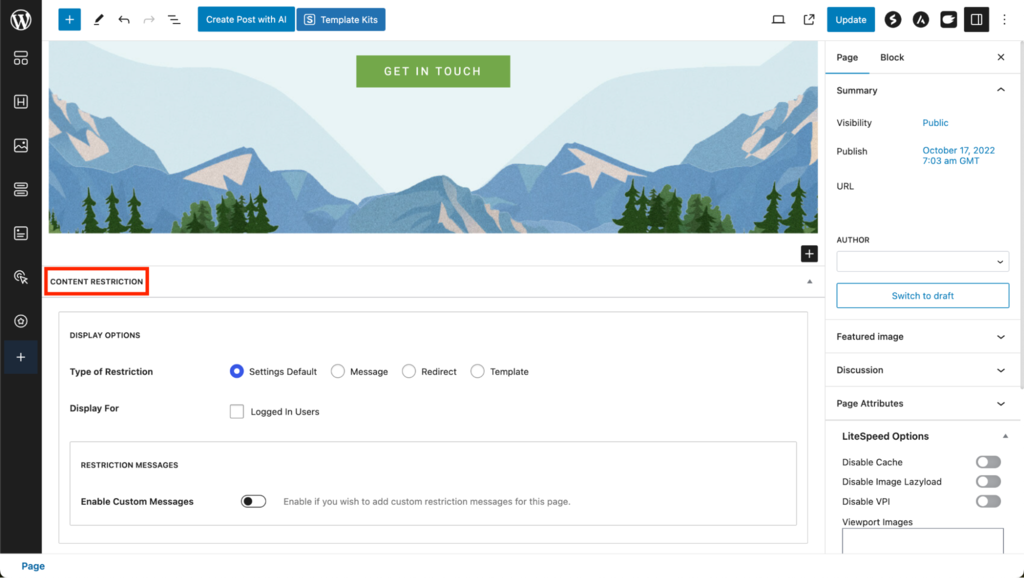Click the Redo arrow icon

[x=147, y=19]
